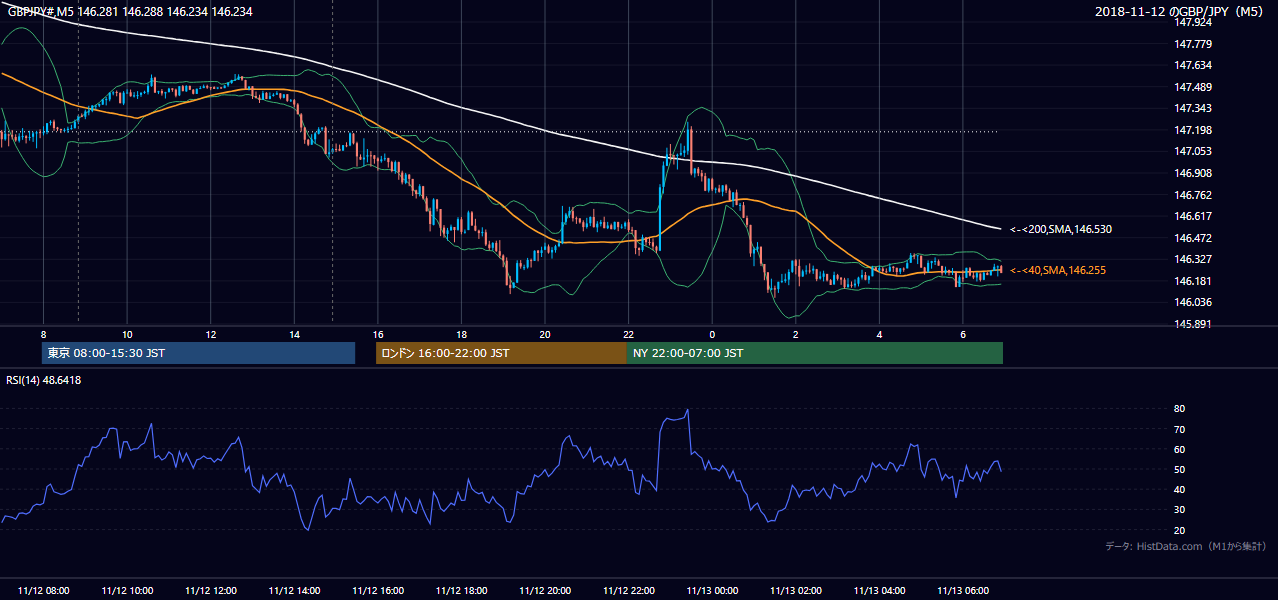Image resolution: width=1278 pixels, height=600 pixels.
Task: Click price level 146.617 on the axis
Action: tap(1194, 216)
